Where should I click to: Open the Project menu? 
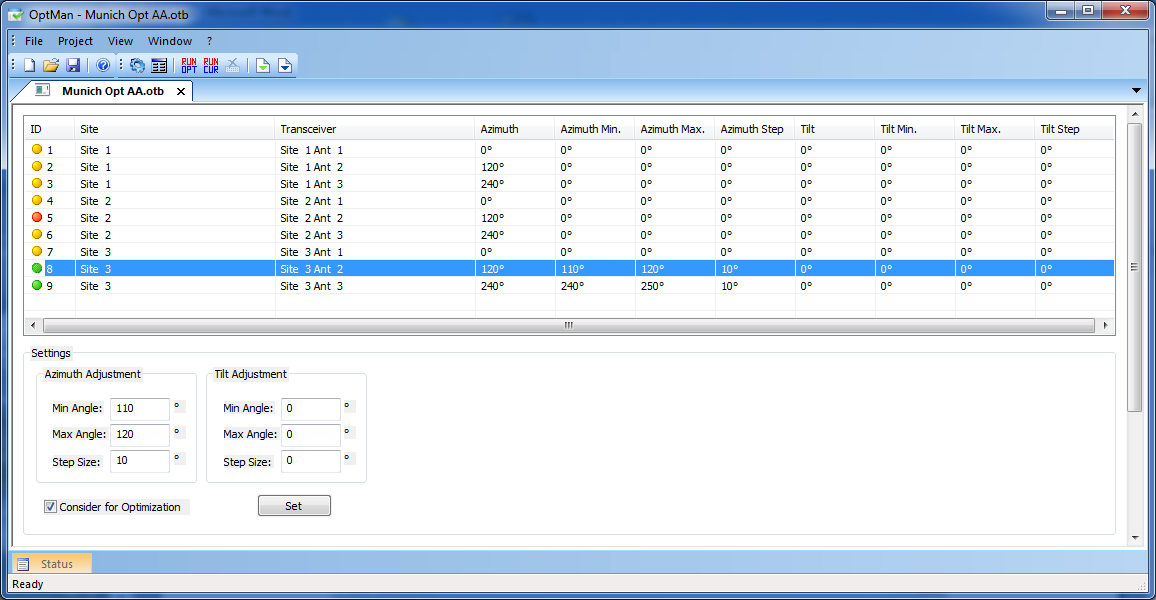(x=75, y=41)
